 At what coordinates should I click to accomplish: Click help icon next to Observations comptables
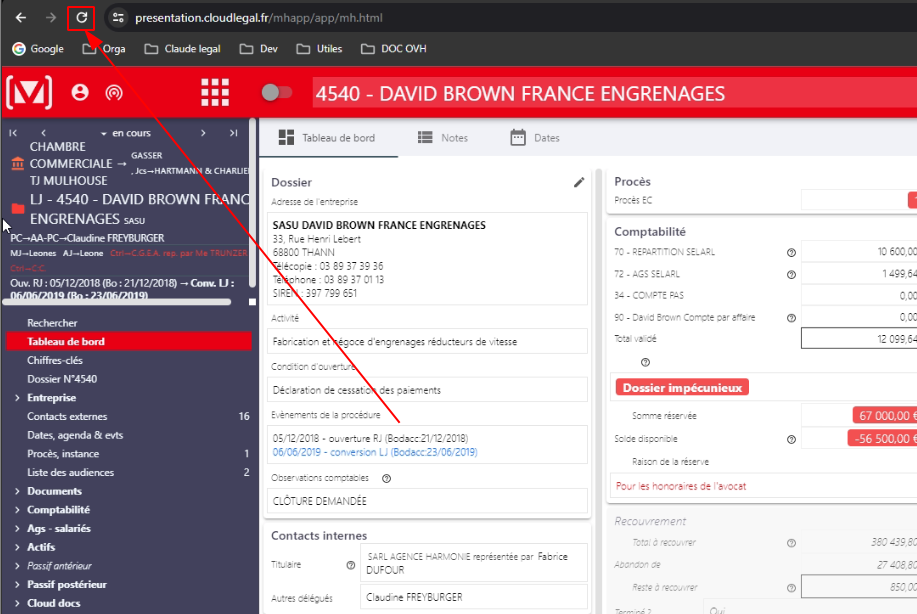[x=387, y=478]
